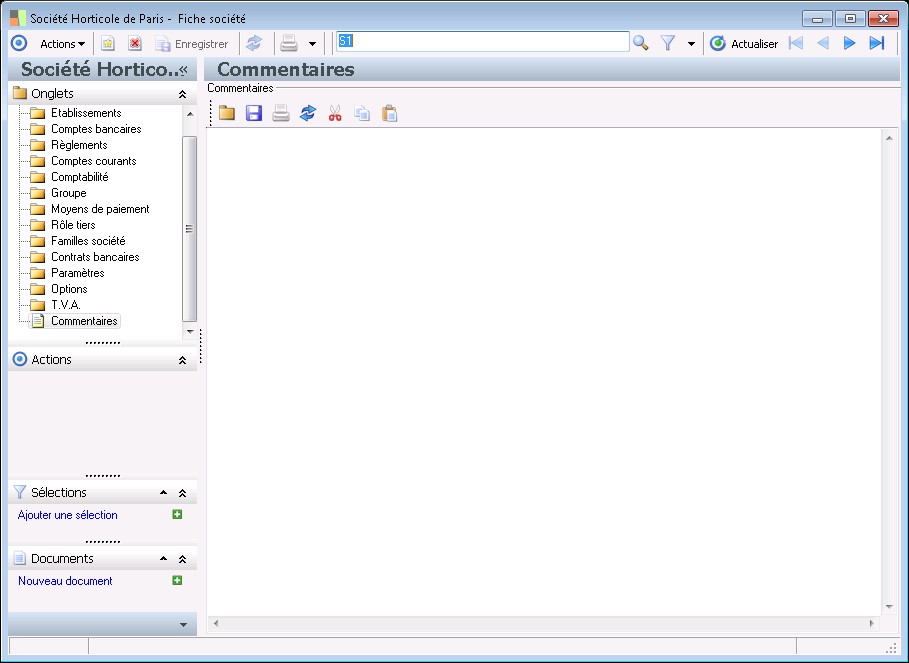Click the refresh icon in Commentaires toolbar
Viewport: 909px width, 663px height.
[308, 114]
